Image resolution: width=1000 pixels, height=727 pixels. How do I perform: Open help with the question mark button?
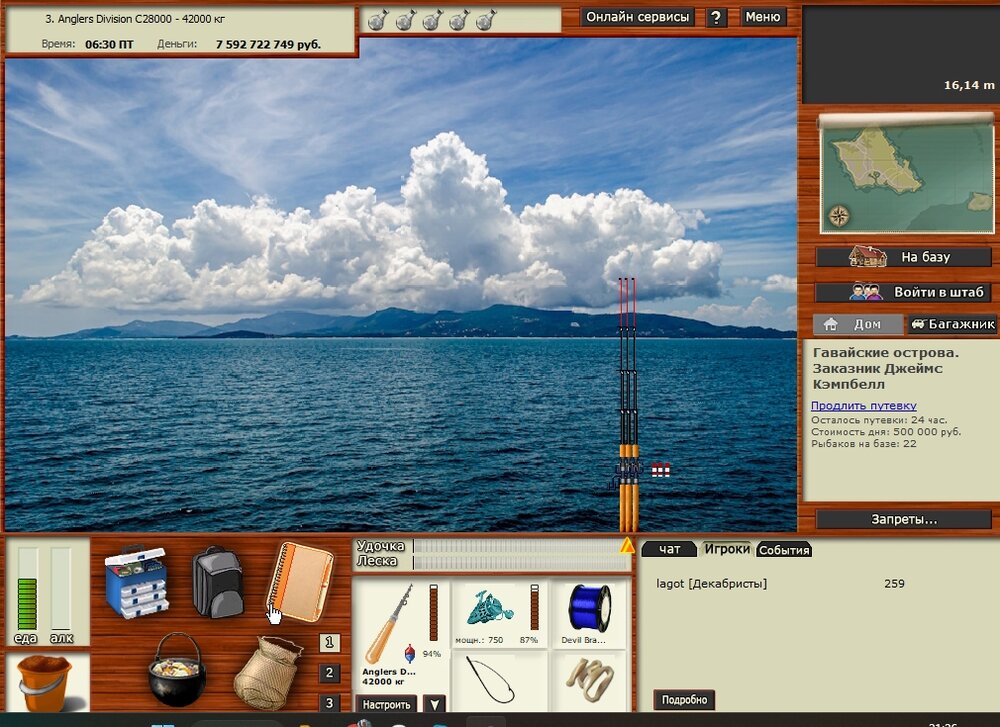(716, 18)
